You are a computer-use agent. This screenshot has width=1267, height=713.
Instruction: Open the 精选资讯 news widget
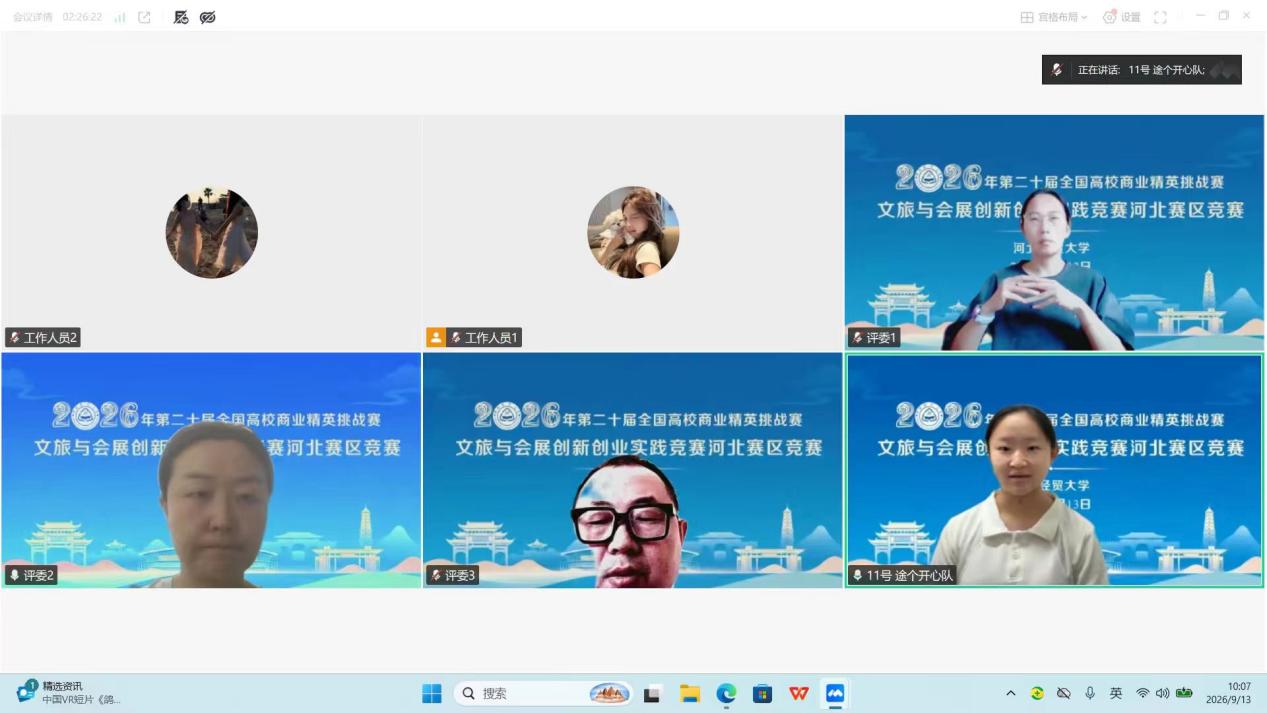[68, 692]
